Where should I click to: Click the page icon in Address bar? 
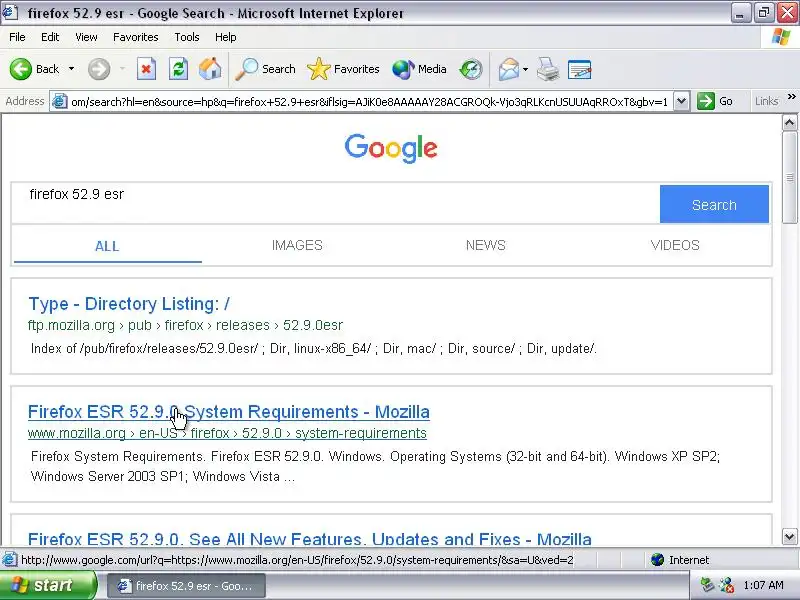60,102
